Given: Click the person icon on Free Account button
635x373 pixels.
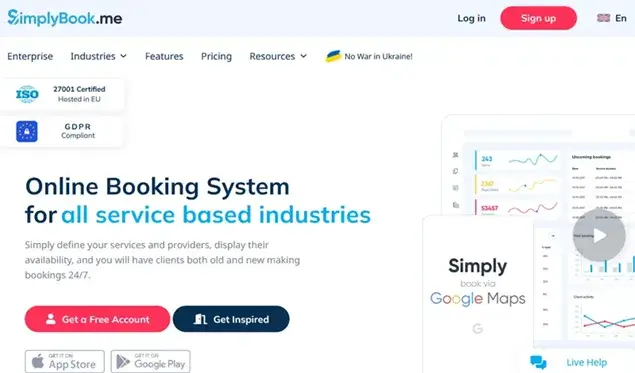Looking at the screenshot, I should click(x=51, y=319).
